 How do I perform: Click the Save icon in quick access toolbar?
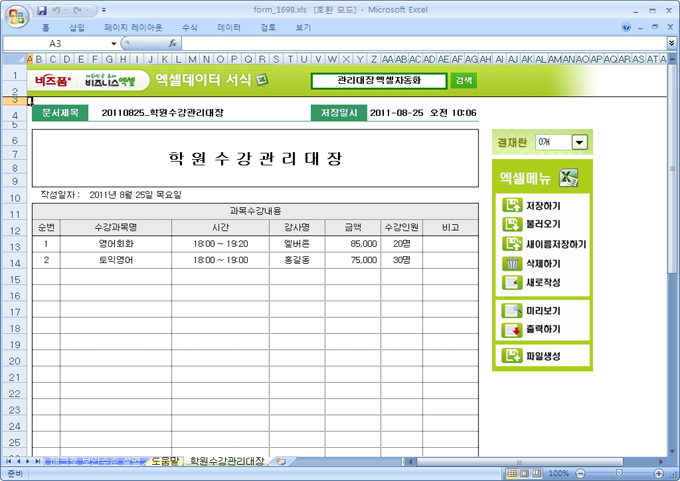(x=41, y=10)
